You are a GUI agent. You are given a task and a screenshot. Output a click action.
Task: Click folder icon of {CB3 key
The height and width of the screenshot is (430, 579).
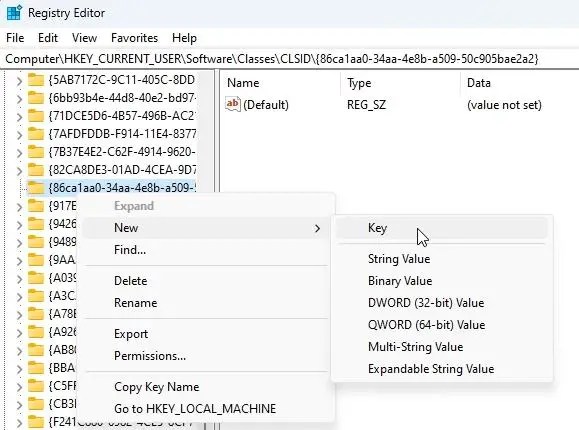point(36,404)
